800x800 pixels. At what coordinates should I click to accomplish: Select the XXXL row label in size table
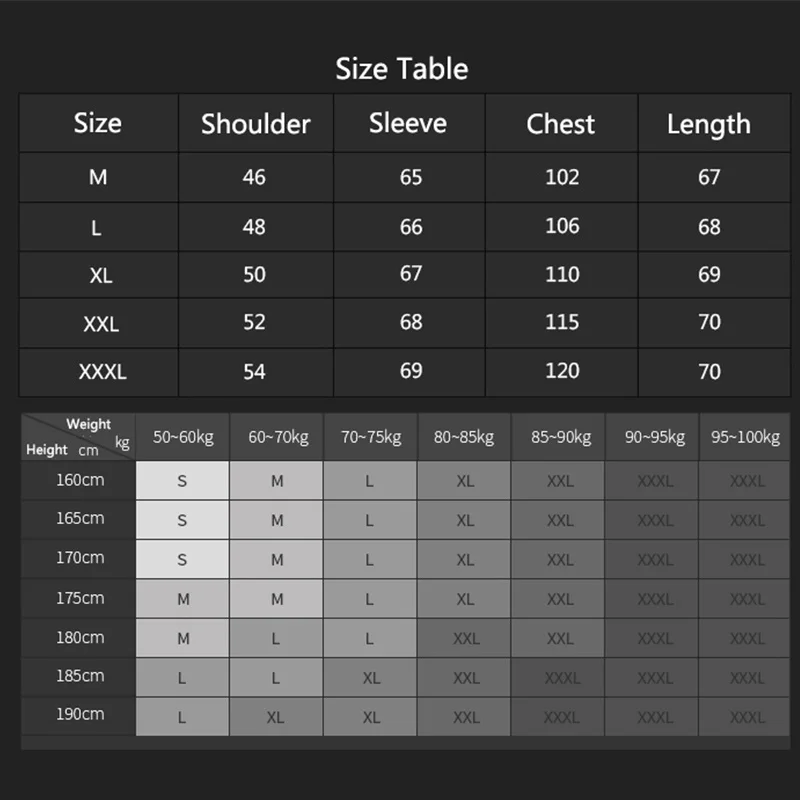point(102,372)
